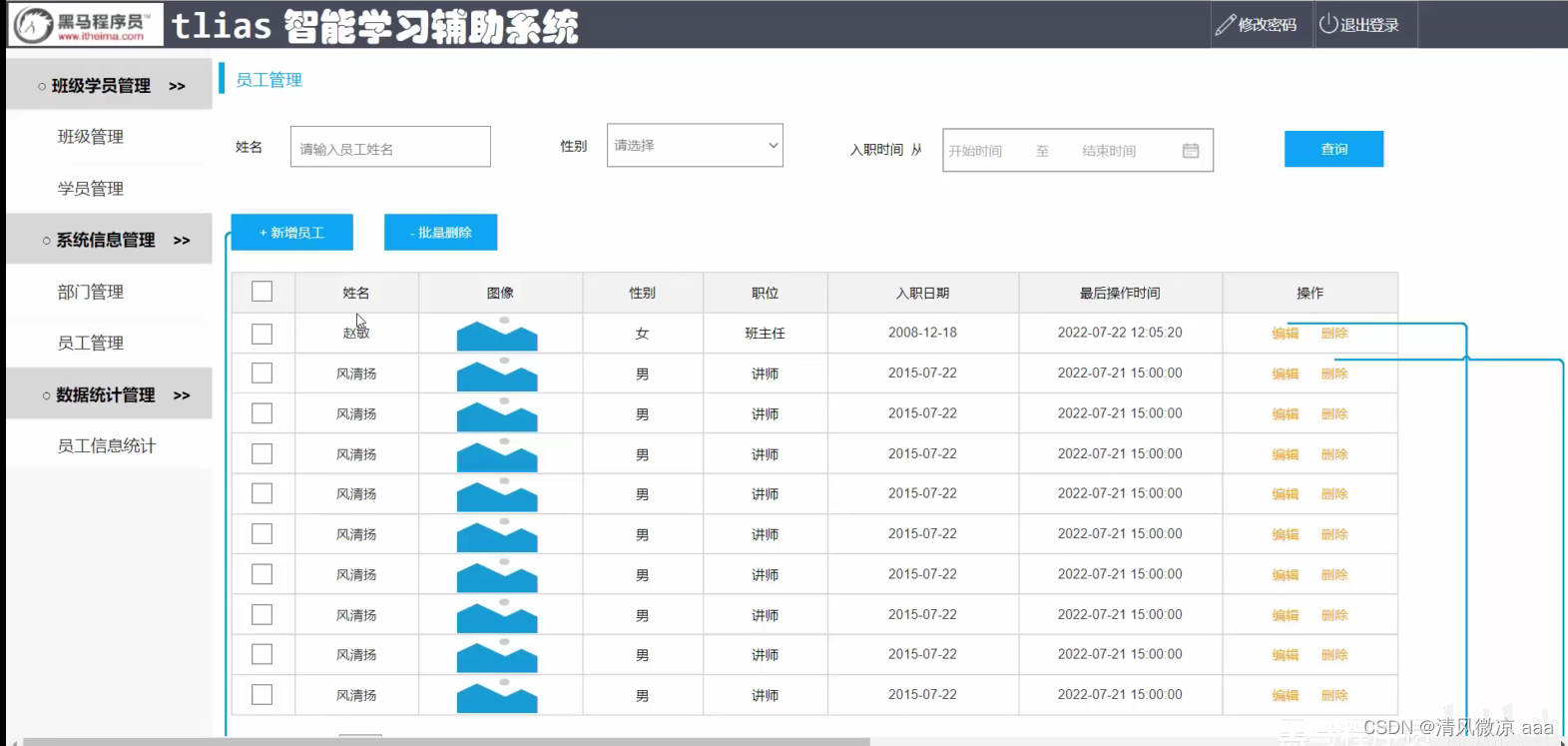This screenshot has height=746, width=1568.
Task: Click the 批量删除 button
Action: pos(440,233)
